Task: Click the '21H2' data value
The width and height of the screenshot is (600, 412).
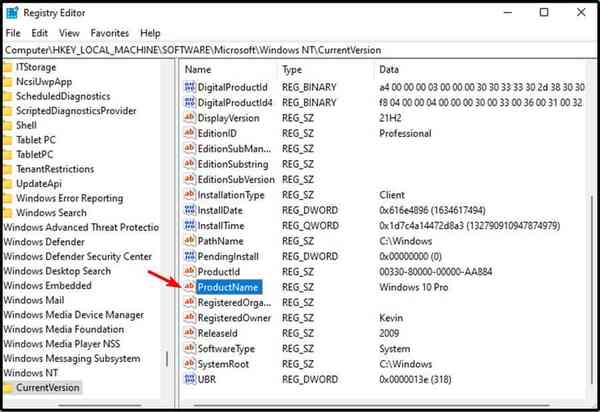Action: 390,118
